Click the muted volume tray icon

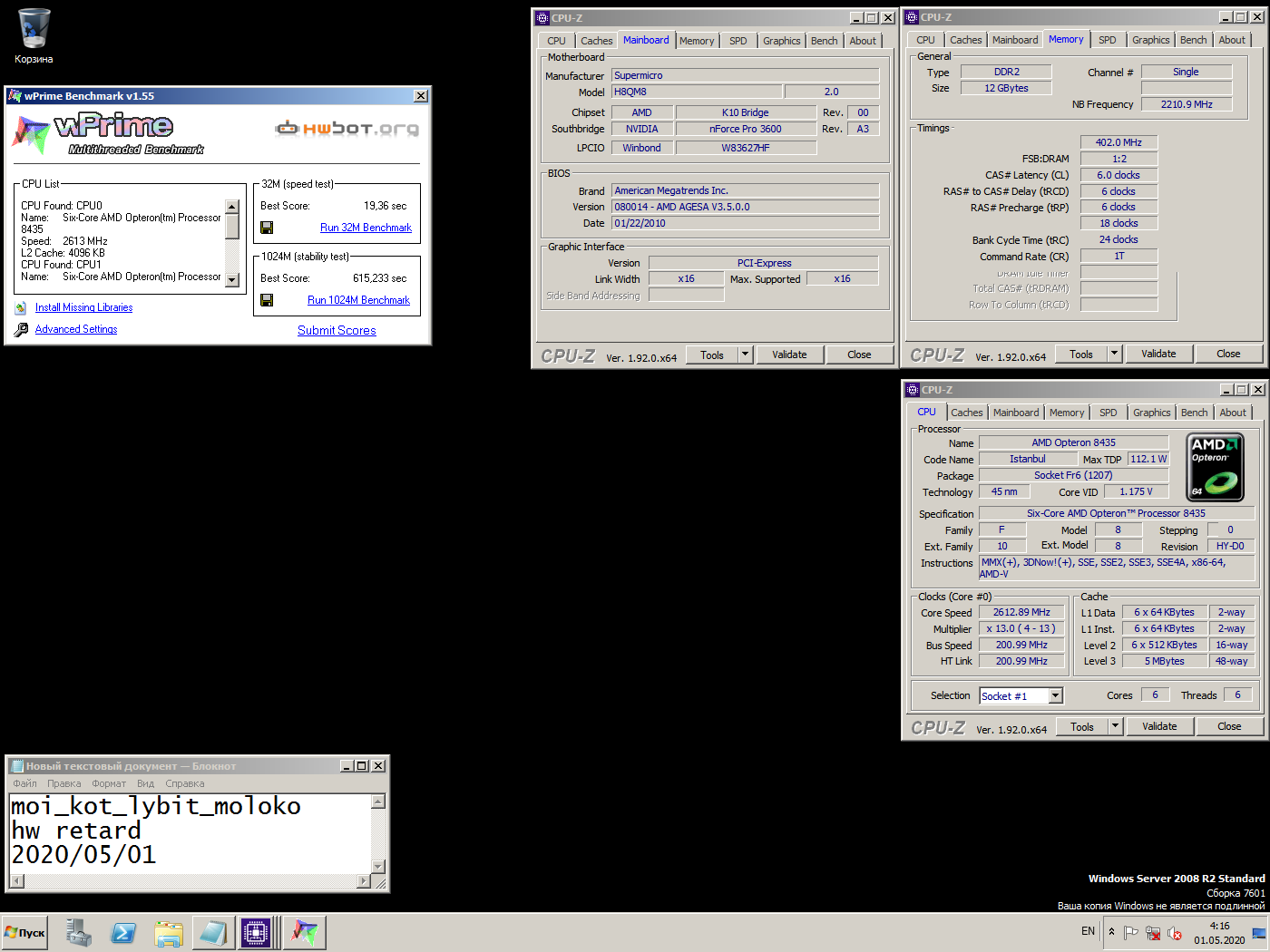[1175, 932]
